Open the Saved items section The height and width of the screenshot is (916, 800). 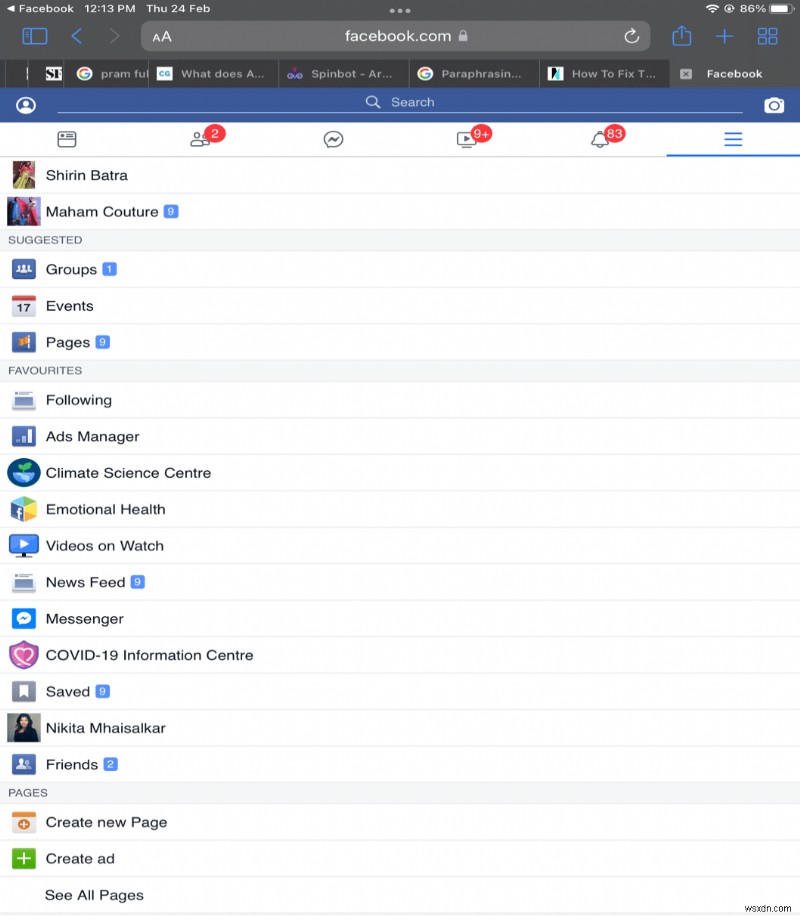point(69,691)
